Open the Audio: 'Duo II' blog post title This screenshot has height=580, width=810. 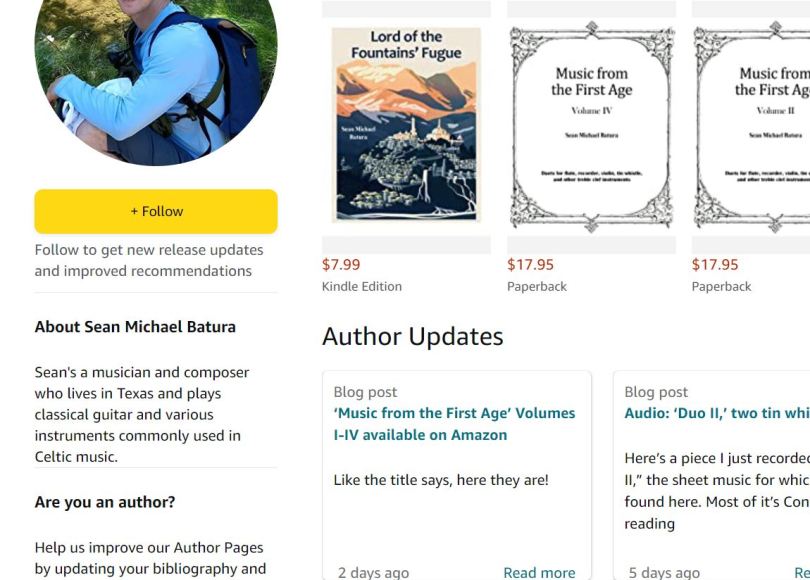(716, 413)
